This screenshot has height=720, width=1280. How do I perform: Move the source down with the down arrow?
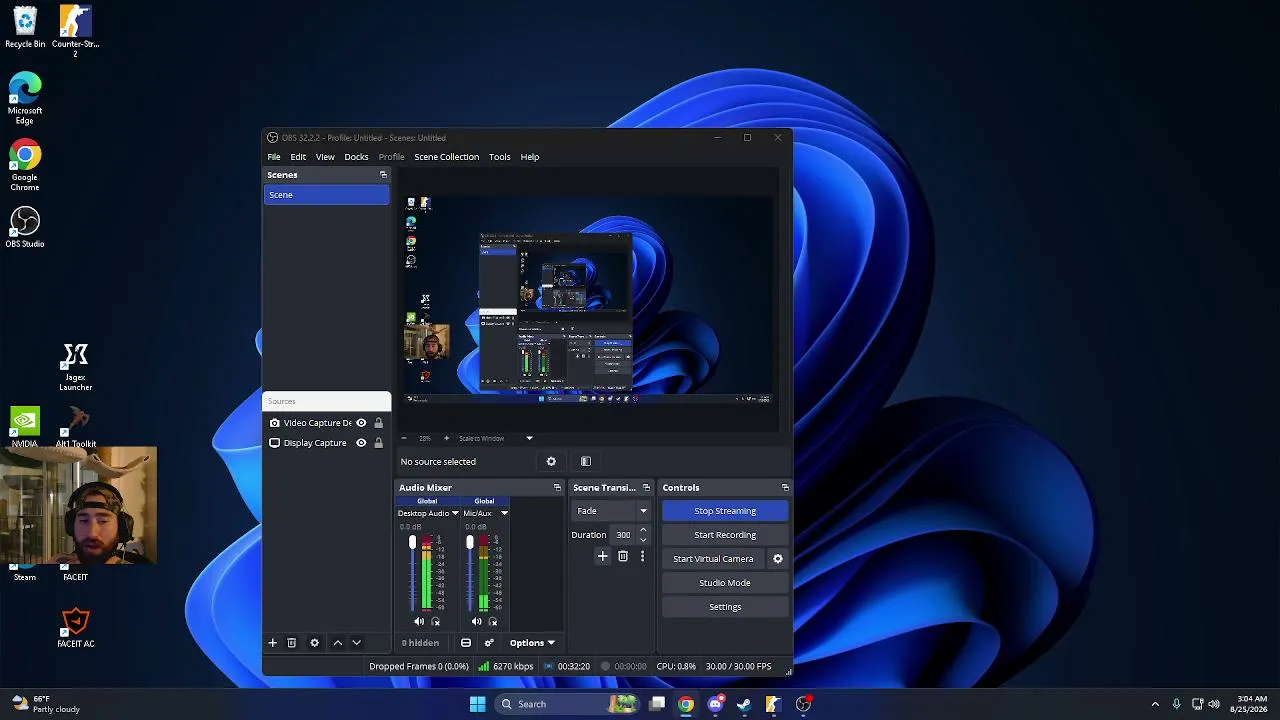click(x=356, y=643)
